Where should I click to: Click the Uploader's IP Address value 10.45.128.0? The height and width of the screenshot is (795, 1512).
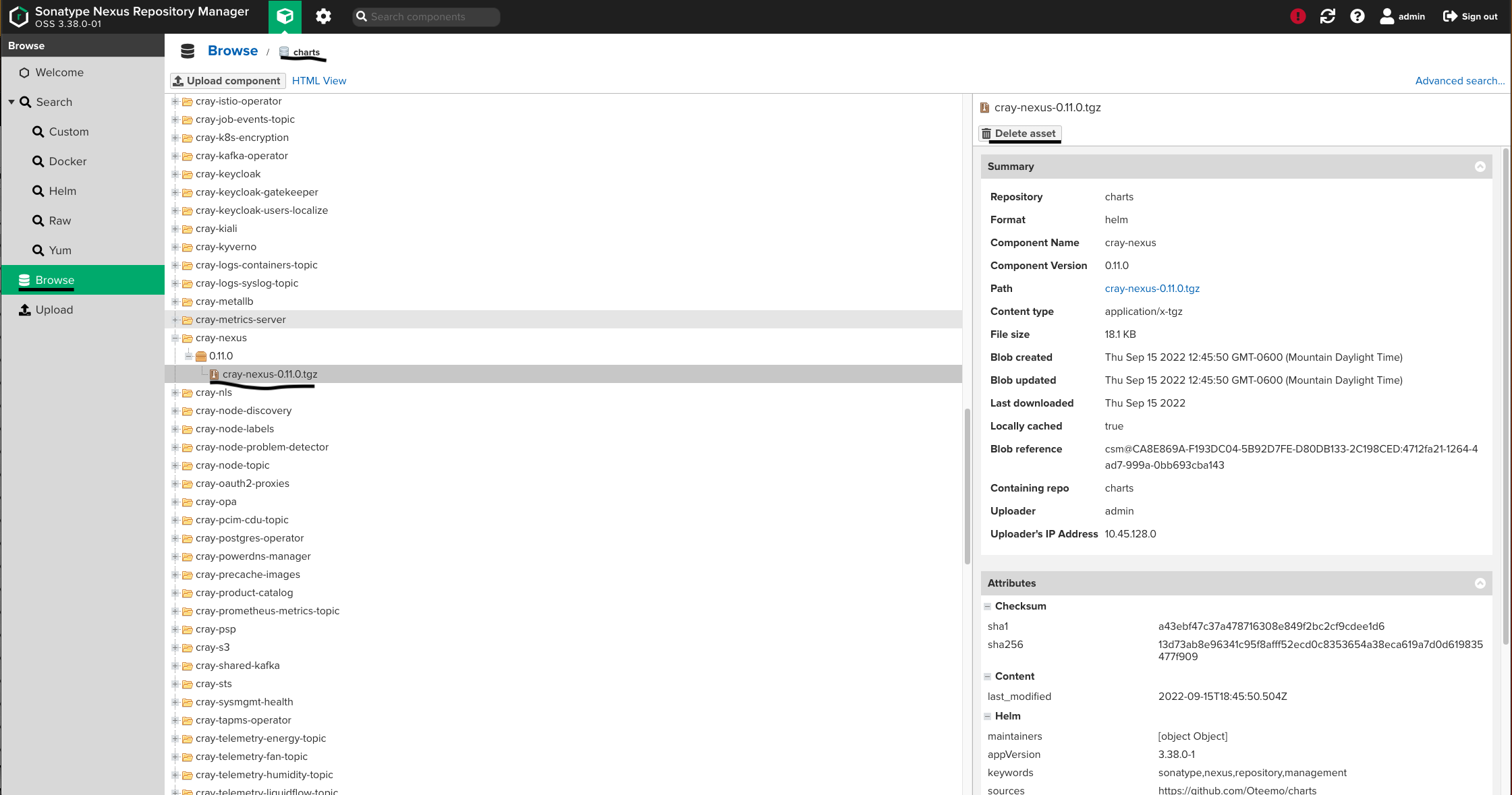[1130, 534]
